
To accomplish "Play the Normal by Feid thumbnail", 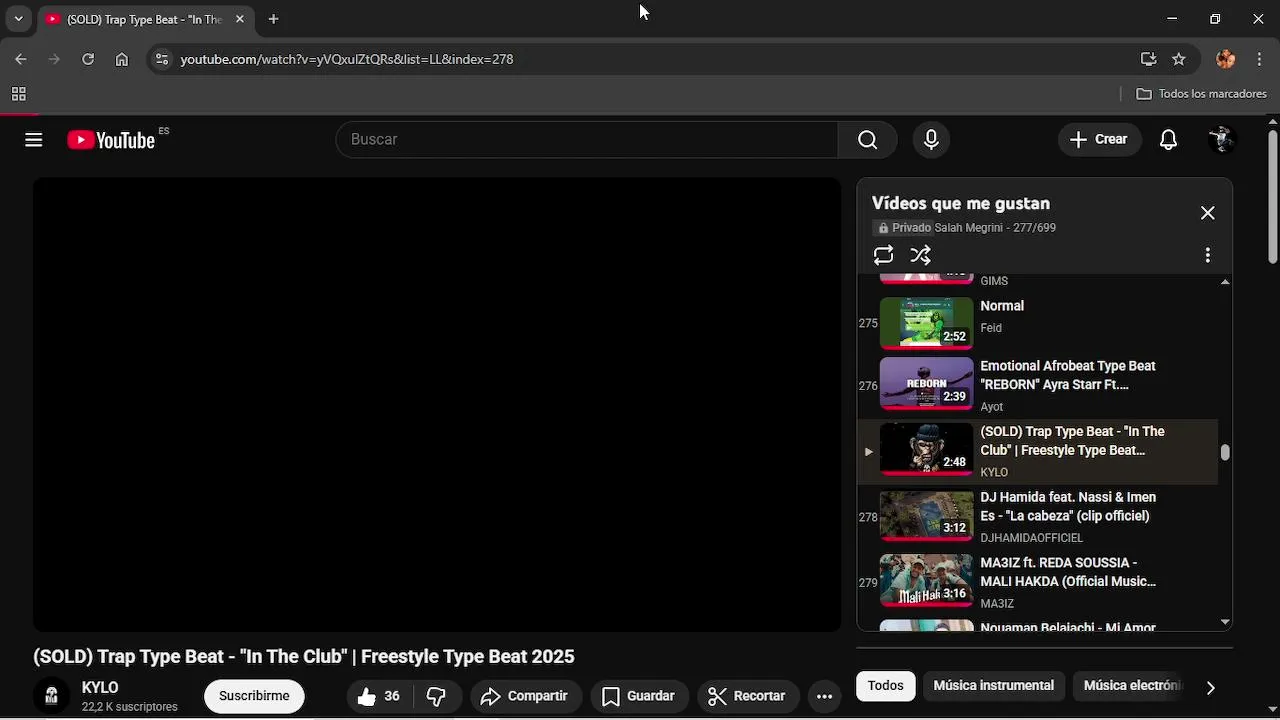I will tap(926, 323).
